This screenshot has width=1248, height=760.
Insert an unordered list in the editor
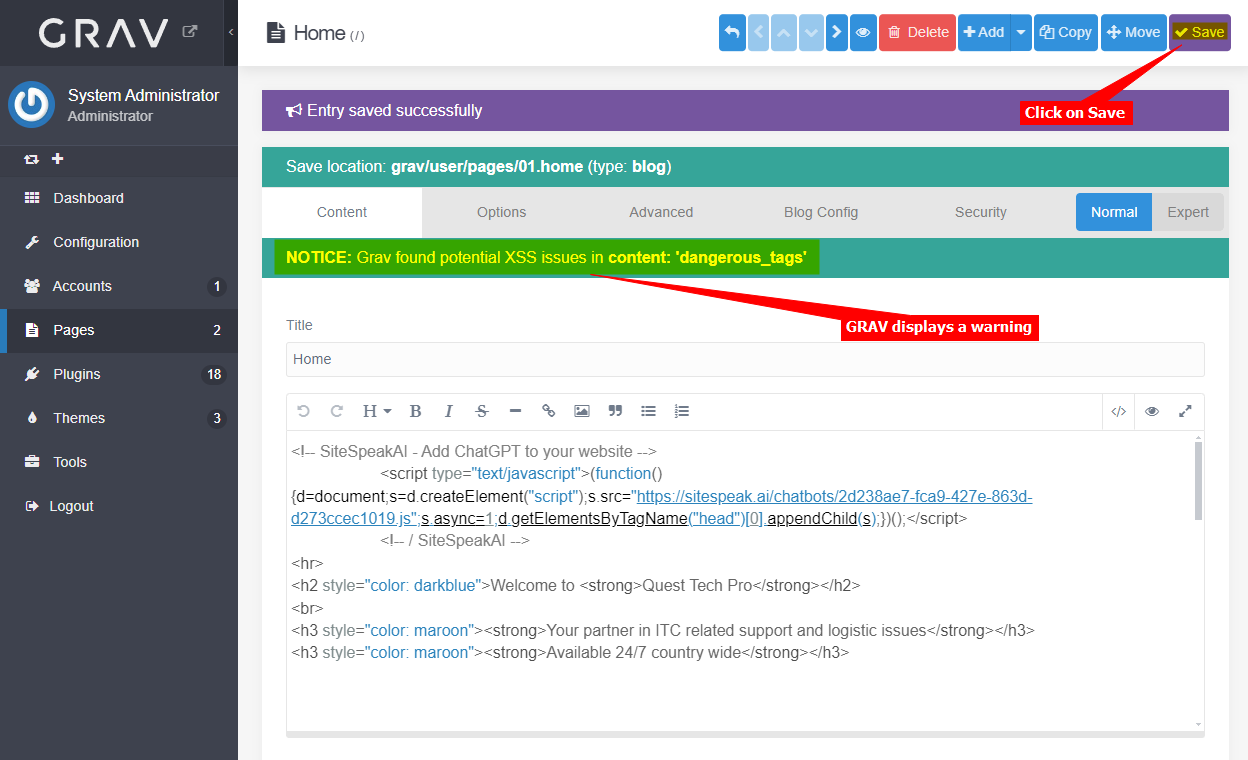648,411
